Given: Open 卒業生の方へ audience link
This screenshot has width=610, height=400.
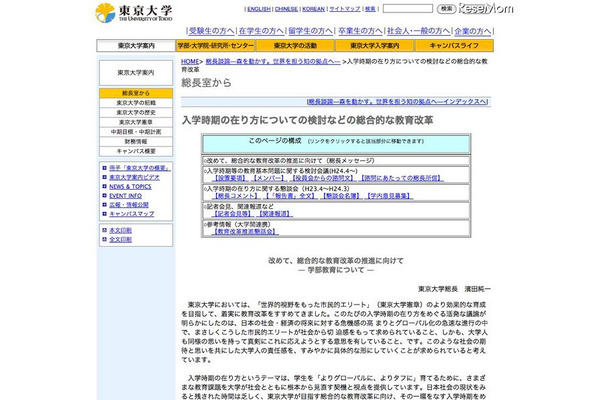Looking at the screenshot, I should pyautogui.click(x=361, y=31).
